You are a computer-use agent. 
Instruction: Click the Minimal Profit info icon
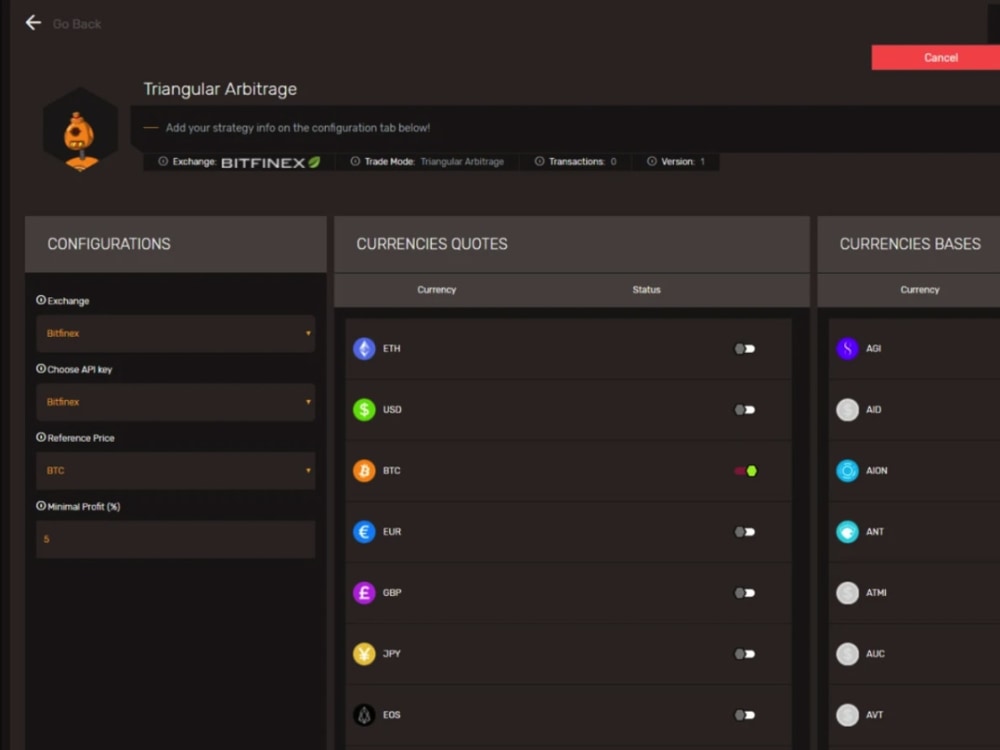click(41, 506)
